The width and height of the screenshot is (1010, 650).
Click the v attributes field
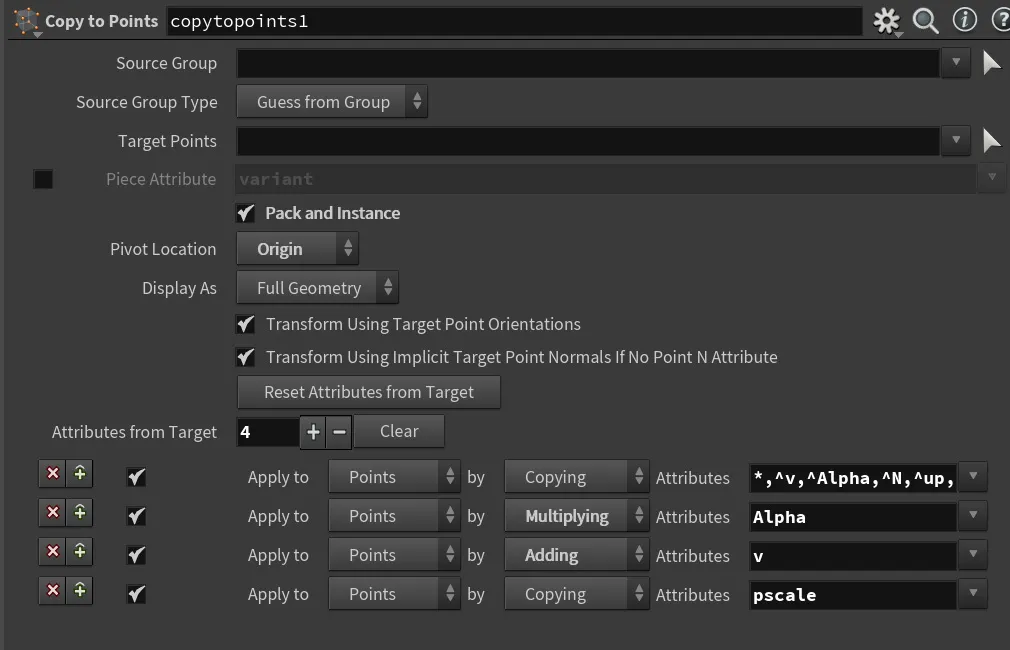click(x=853, y=556)
